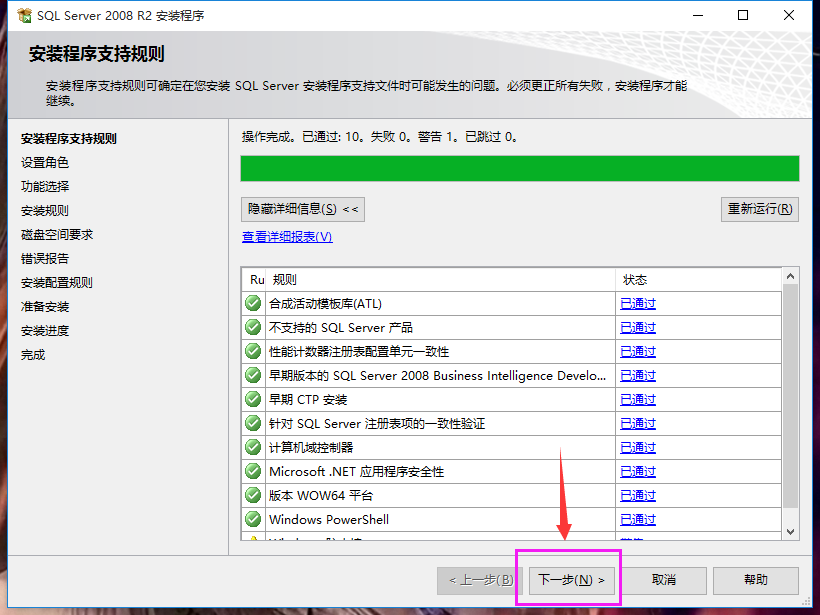Click the green progress bar
Image resolution: width=820 pixels, height=615 pixels.
[x=520, y=168]
